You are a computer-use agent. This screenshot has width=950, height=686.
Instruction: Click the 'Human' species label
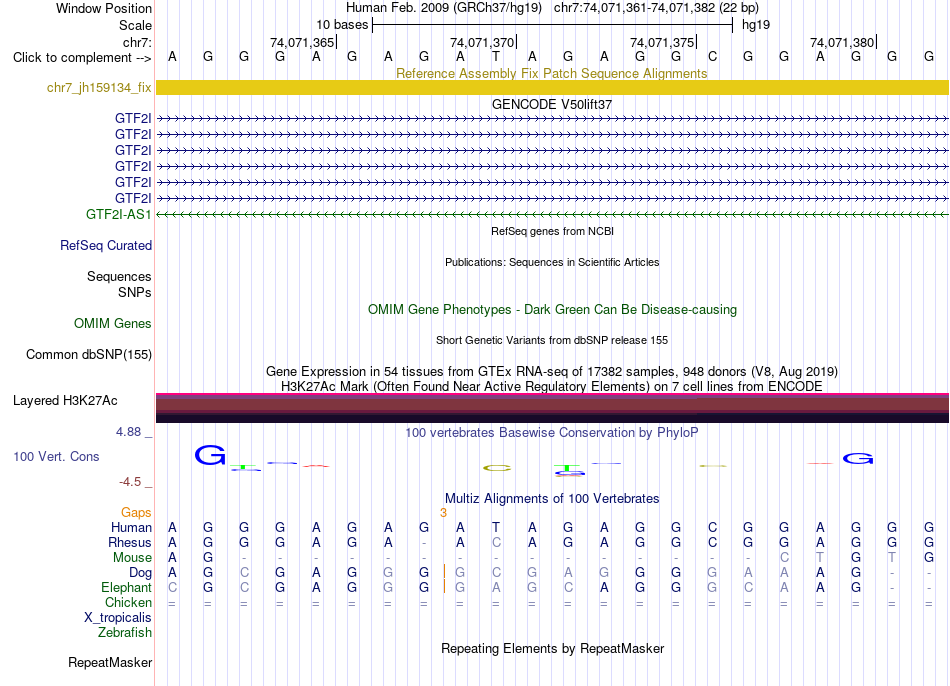pyautogui.click(x=131, y=527)
